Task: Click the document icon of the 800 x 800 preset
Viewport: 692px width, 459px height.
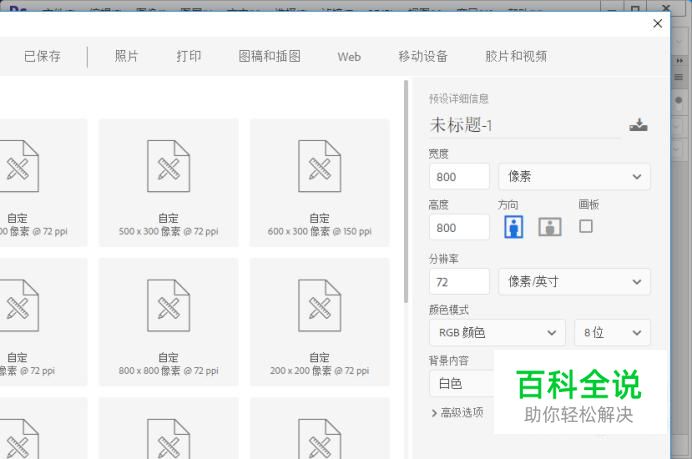Action: pos(169,305)
